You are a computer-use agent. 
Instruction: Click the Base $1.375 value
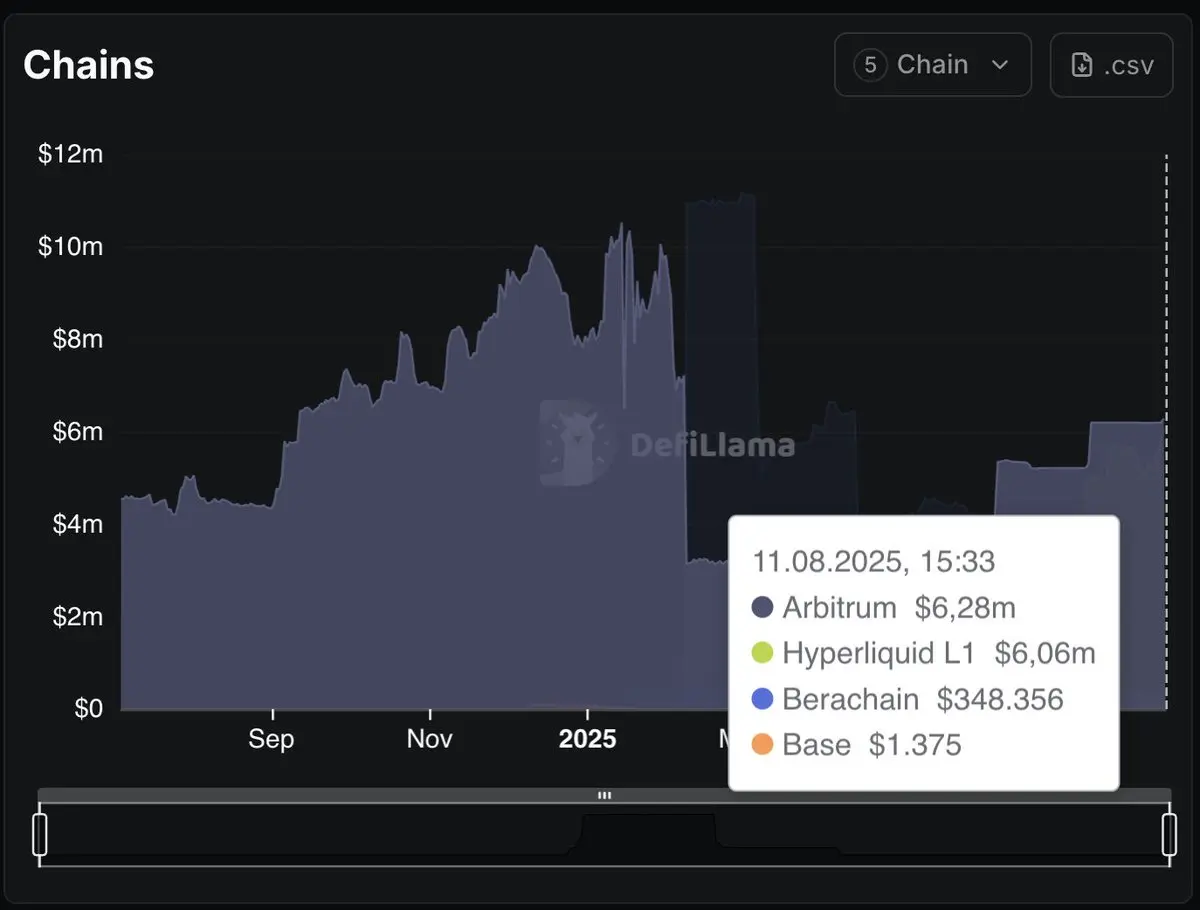coord(915,745)
